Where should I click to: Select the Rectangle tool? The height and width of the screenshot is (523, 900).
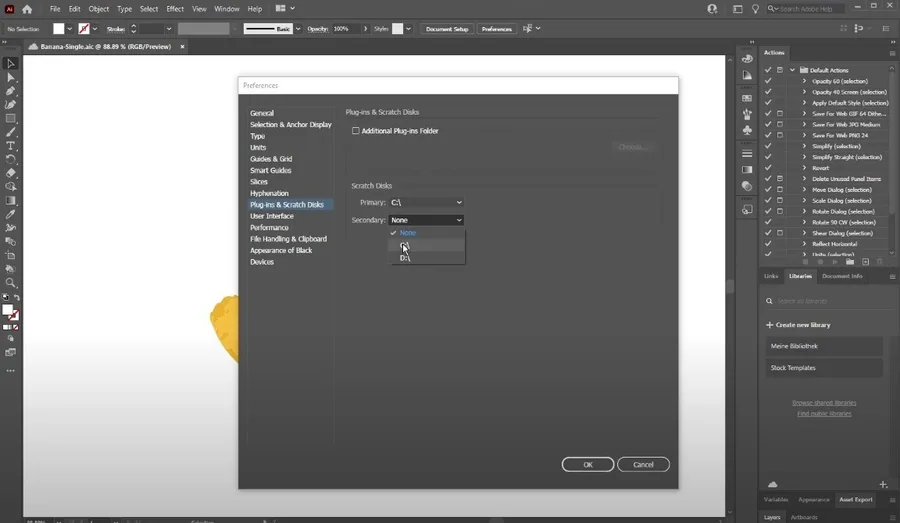[x=10, y=119]
